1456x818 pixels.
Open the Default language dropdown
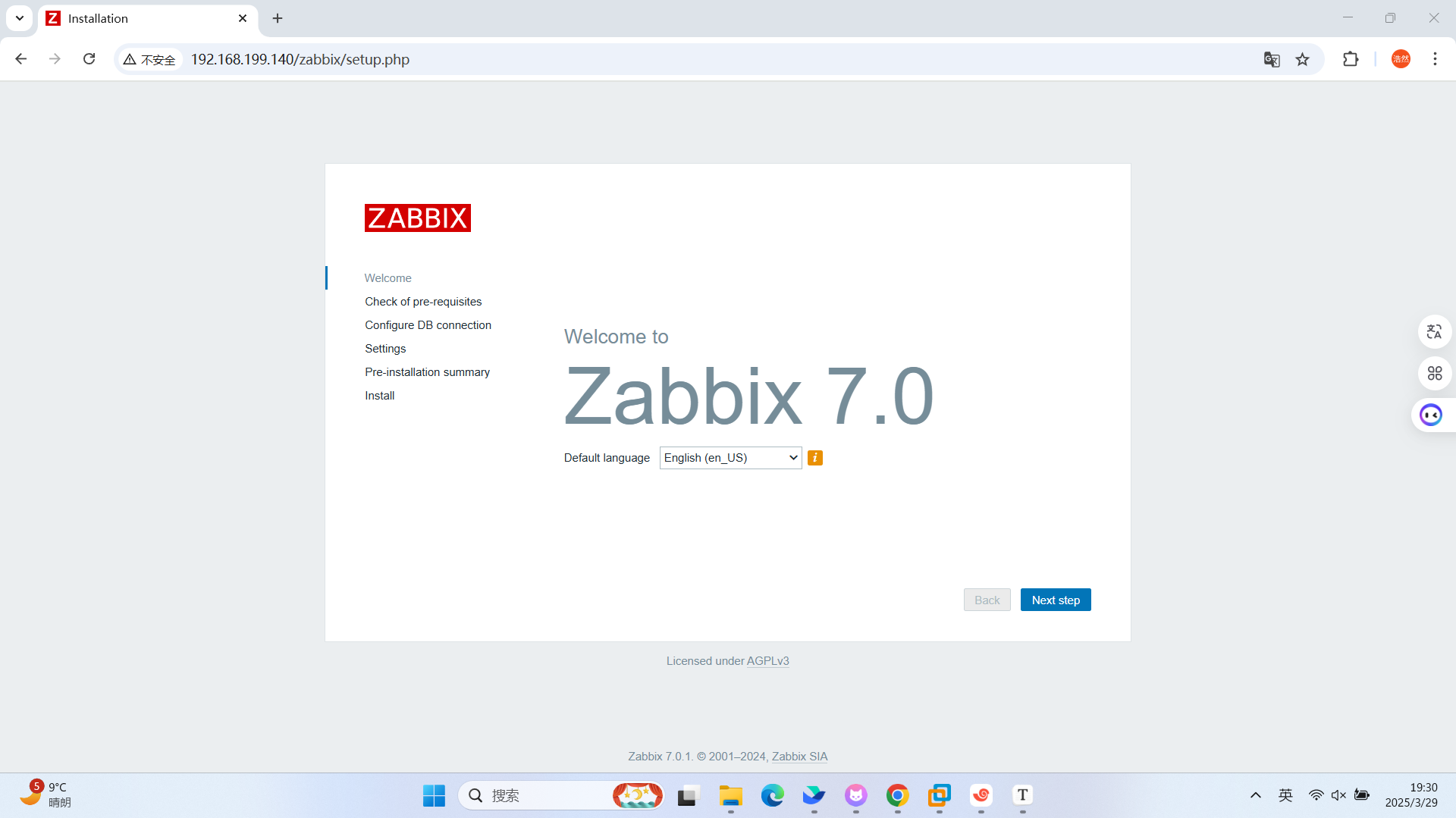730,458
